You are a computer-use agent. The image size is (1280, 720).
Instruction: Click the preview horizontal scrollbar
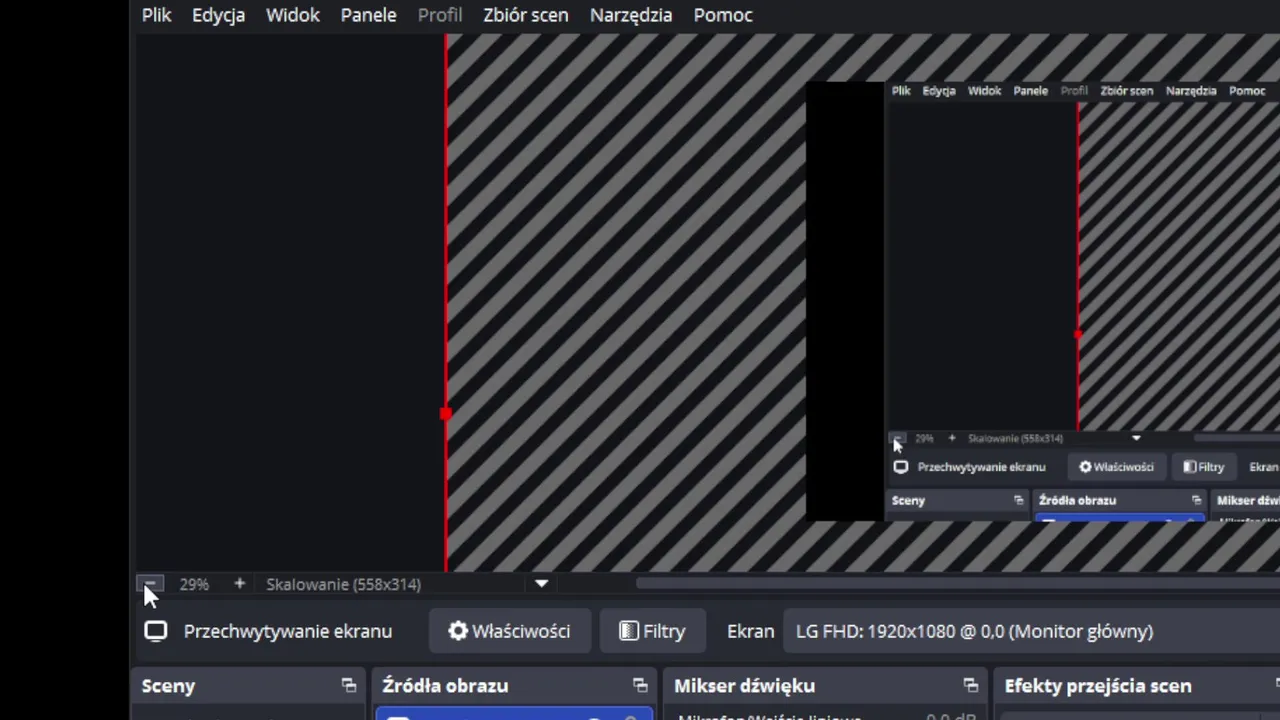point(957,584)
